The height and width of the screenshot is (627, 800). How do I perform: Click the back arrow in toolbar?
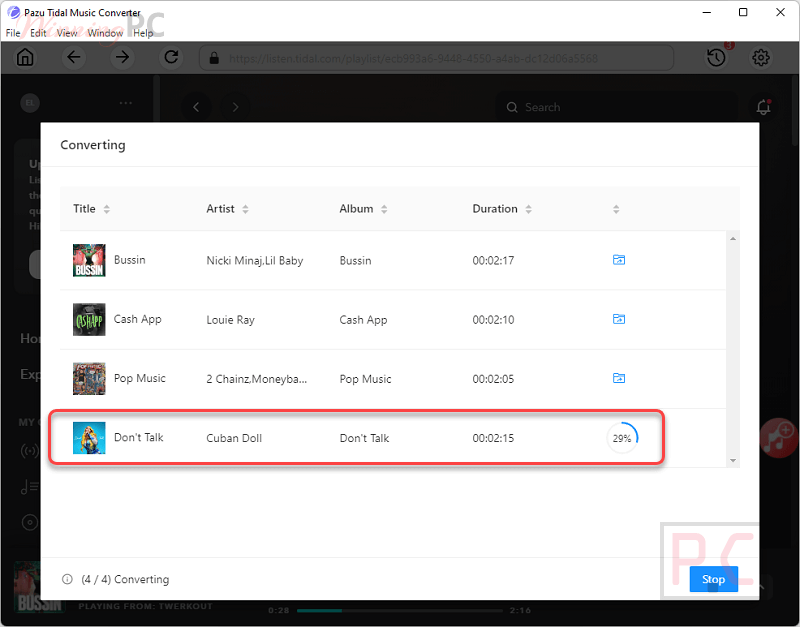click(74, 57)
